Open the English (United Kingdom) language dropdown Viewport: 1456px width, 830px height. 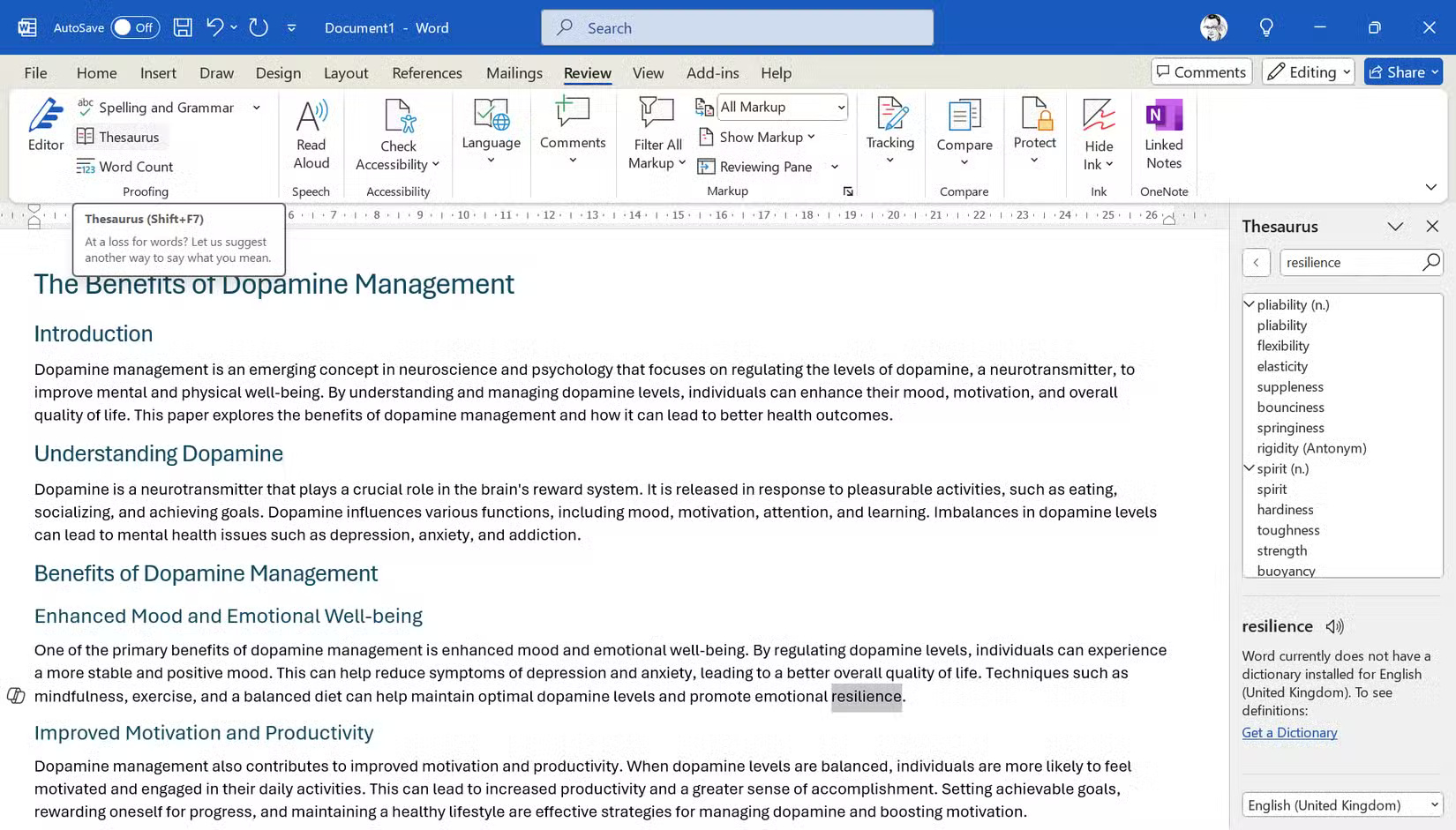click(1342, 804)
